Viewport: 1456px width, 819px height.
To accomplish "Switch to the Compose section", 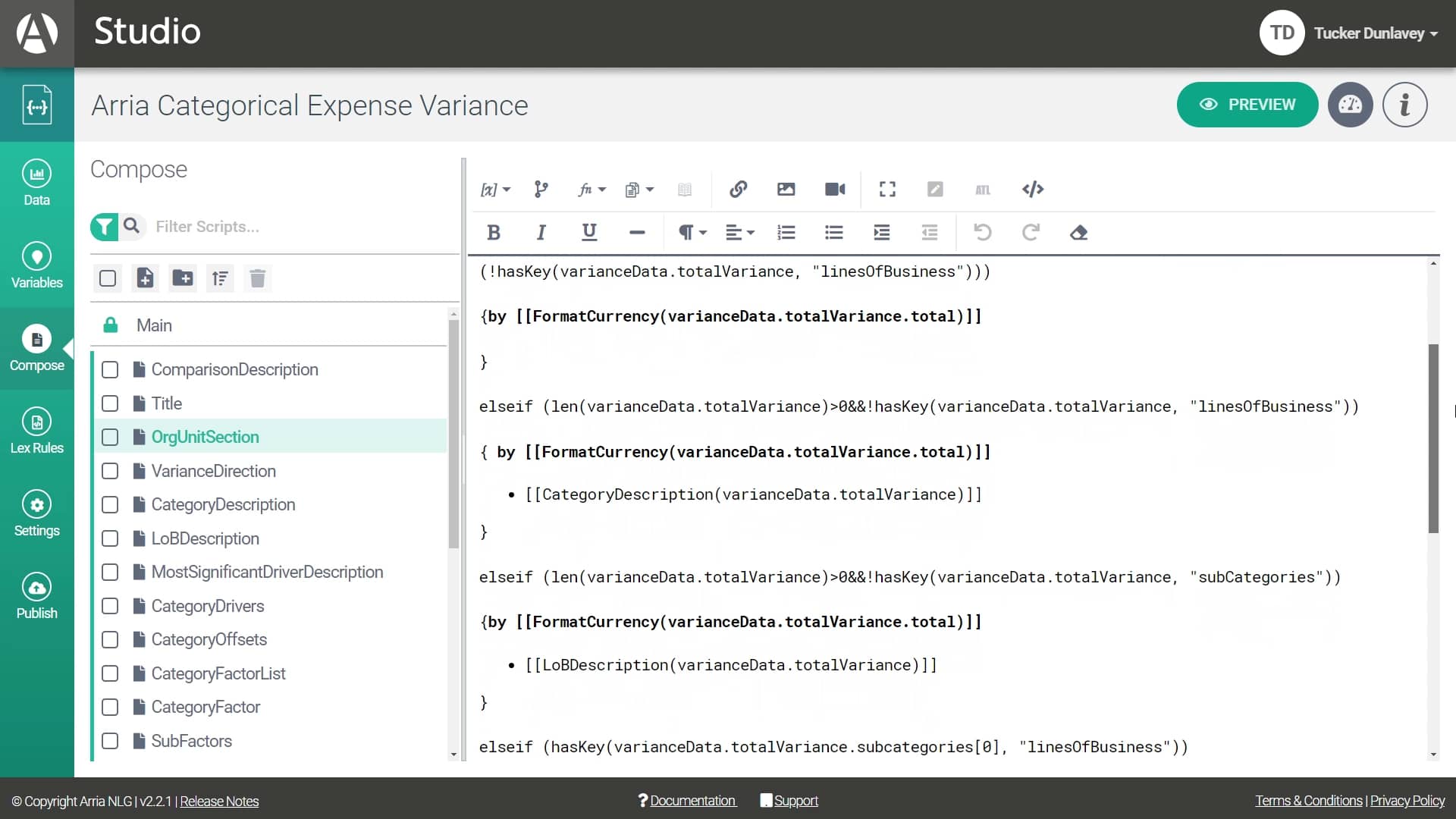I will [x=36, y=348].
